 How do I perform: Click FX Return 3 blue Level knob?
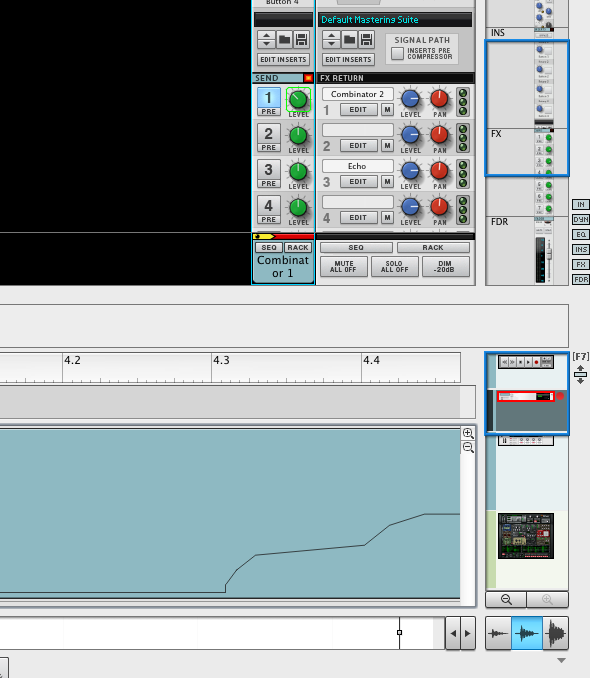[x=410, y=171]
